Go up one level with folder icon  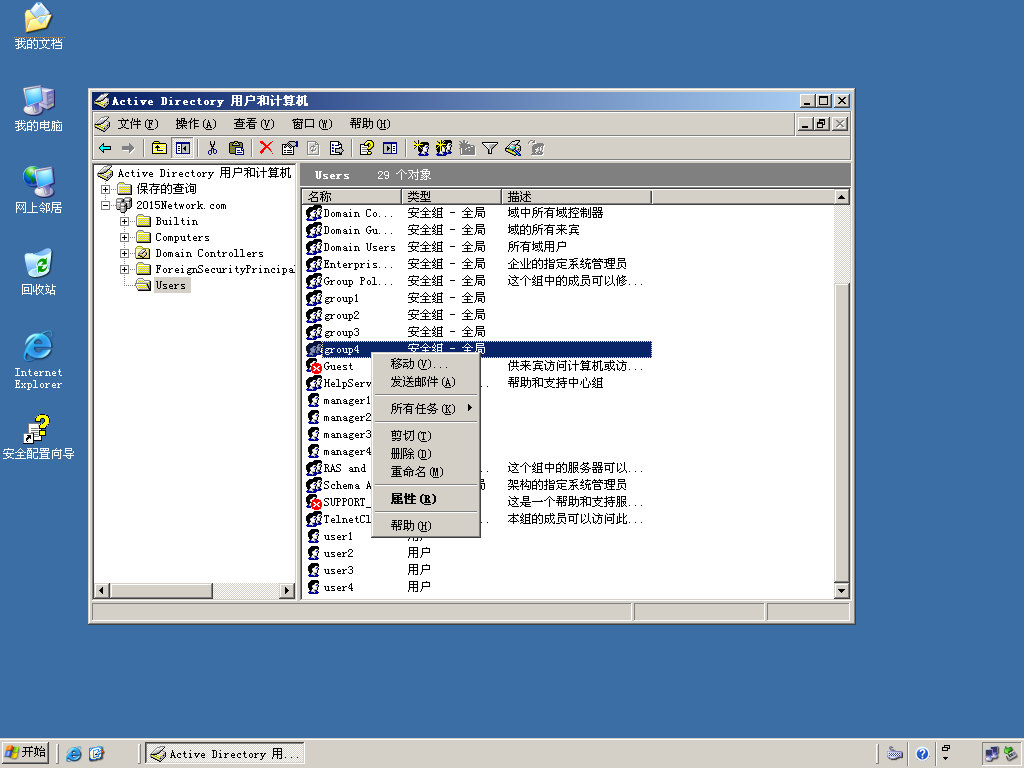[159, 148]
